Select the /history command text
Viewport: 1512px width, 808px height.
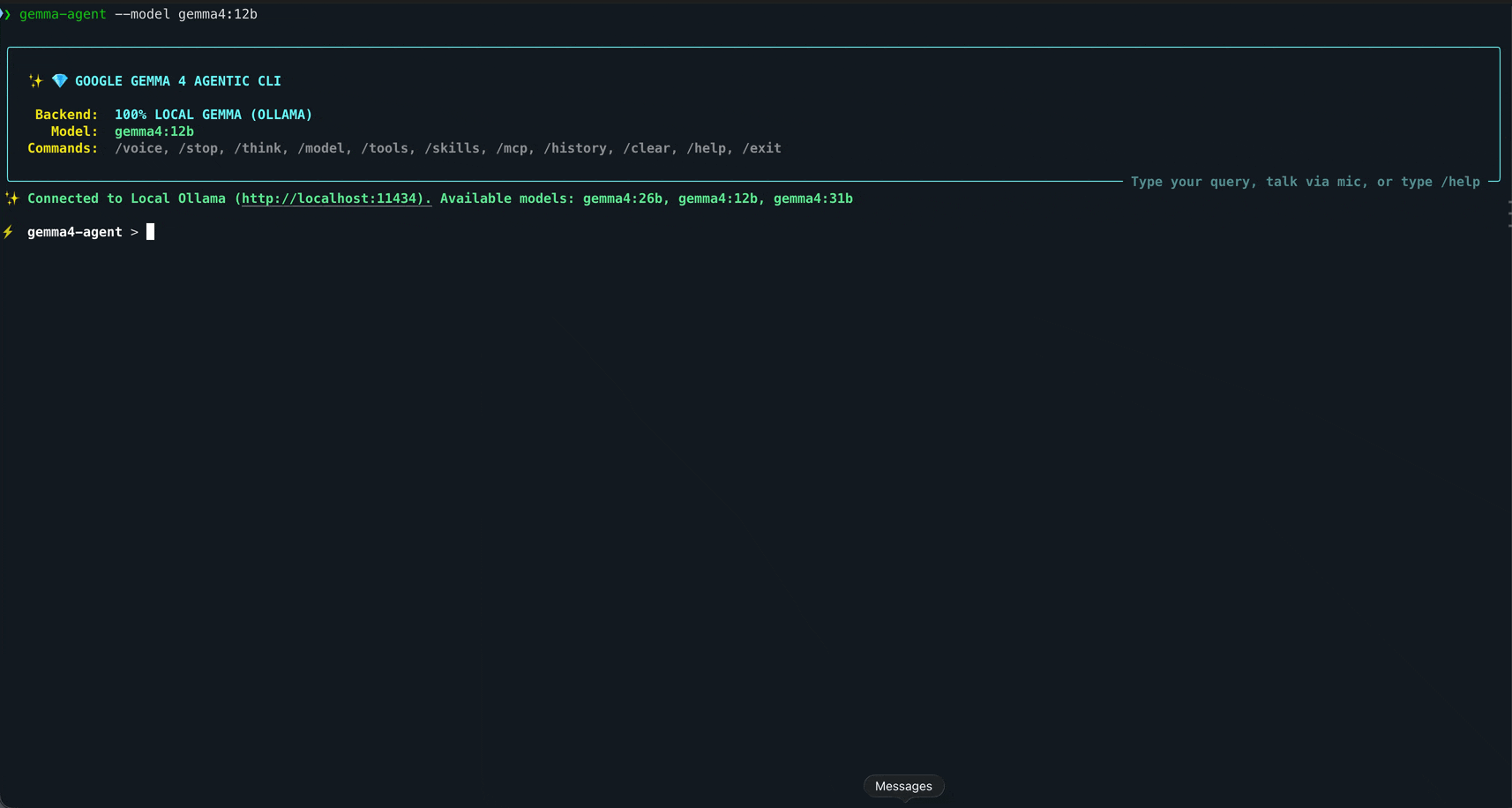click(575, 148)
